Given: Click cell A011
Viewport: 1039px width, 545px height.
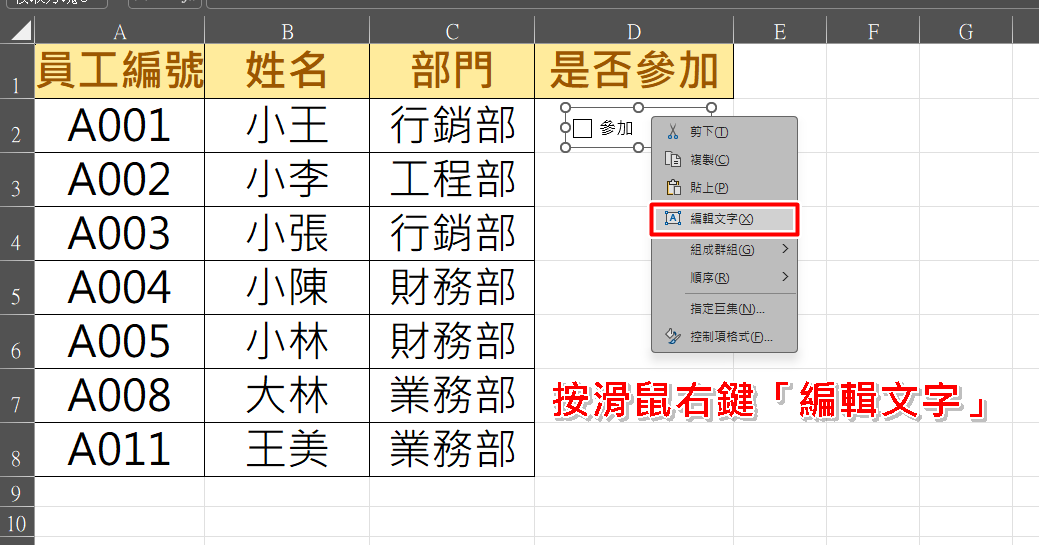Looking at the screenshot, I should click(120, 450).
